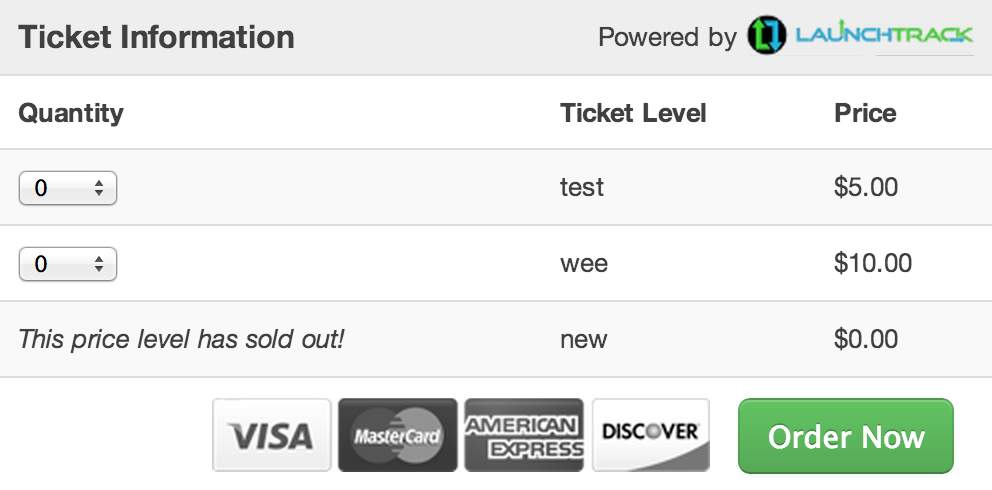The image size is (992, 490).
Task: Open quantity dropdown for wee ticket
Action: (x=68, y=264)
